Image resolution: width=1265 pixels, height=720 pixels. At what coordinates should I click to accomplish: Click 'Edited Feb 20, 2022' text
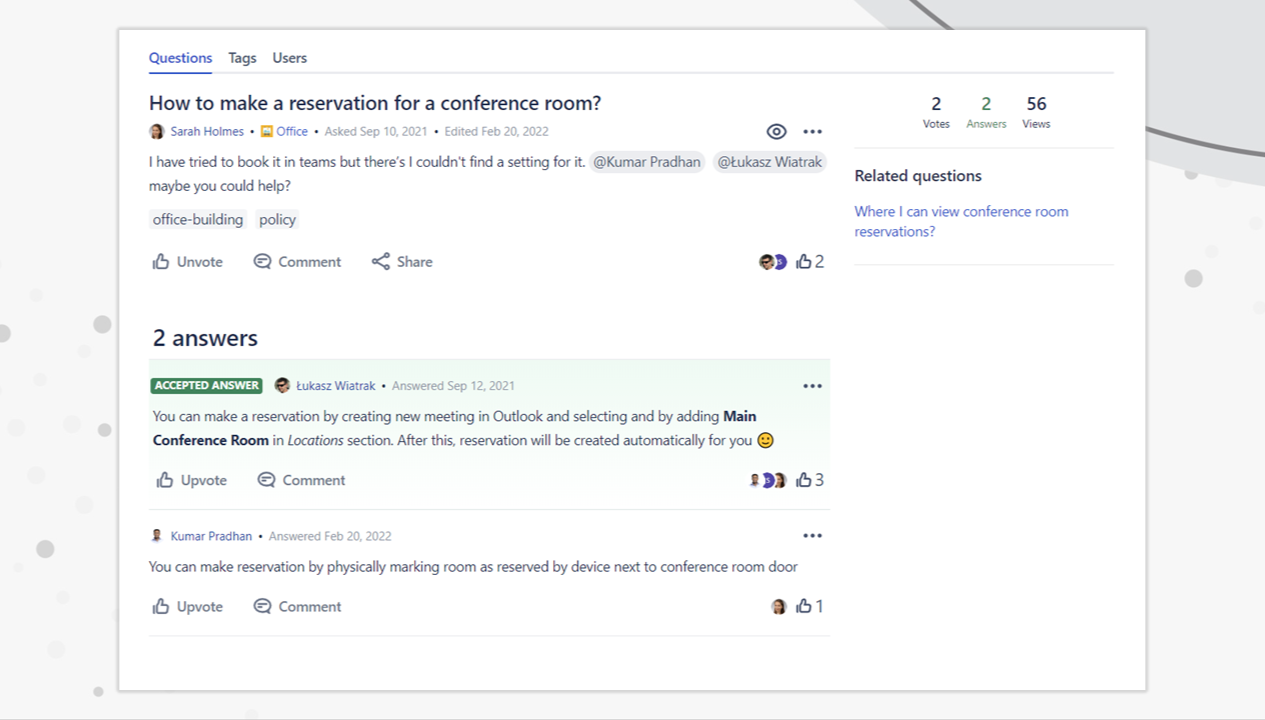point(496,131)
